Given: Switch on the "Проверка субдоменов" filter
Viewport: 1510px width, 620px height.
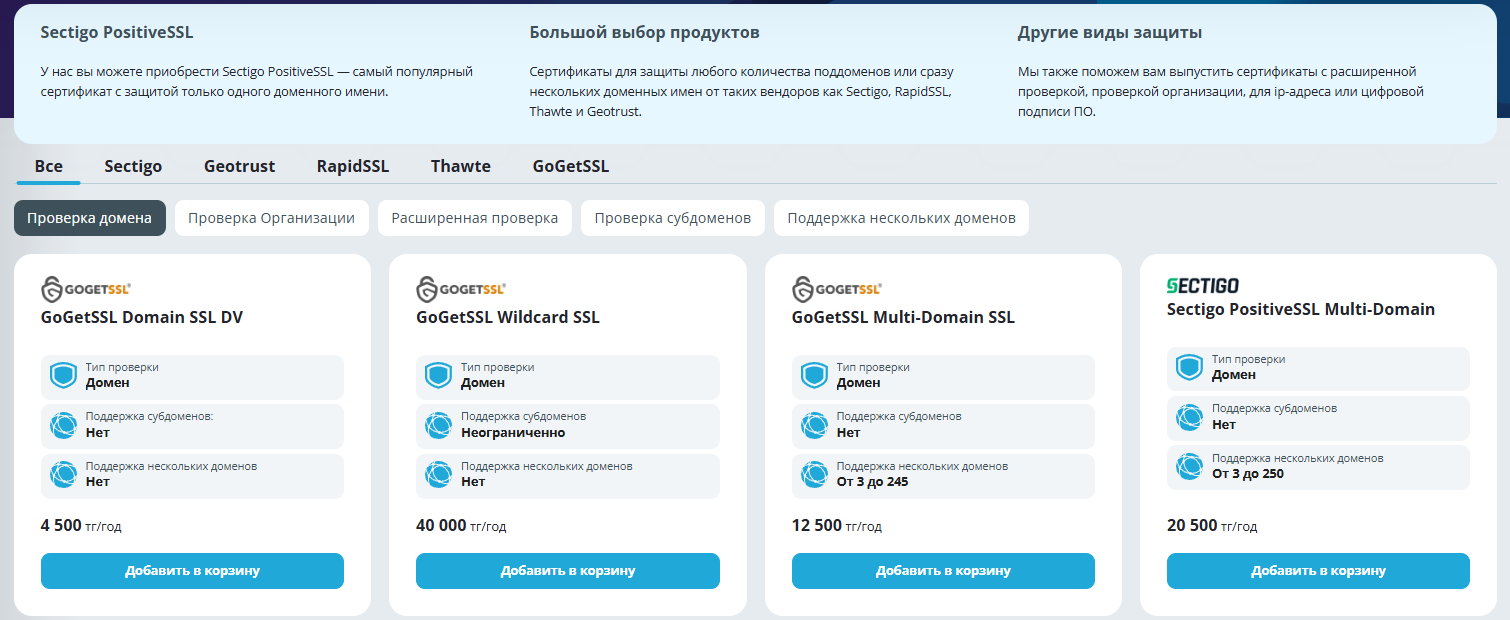Looking at the screenshot, I should (673, 218).
